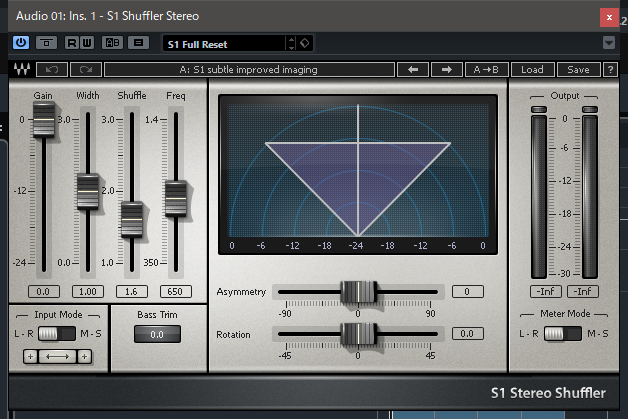Click the right polarity plus button
628x419 pixels.
pos(84,356)
